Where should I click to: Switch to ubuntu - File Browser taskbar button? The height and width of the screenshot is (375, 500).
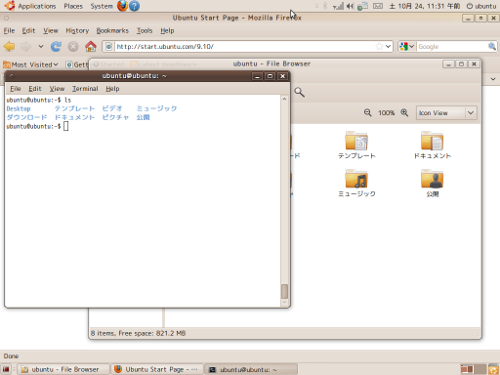click(64, 369)
